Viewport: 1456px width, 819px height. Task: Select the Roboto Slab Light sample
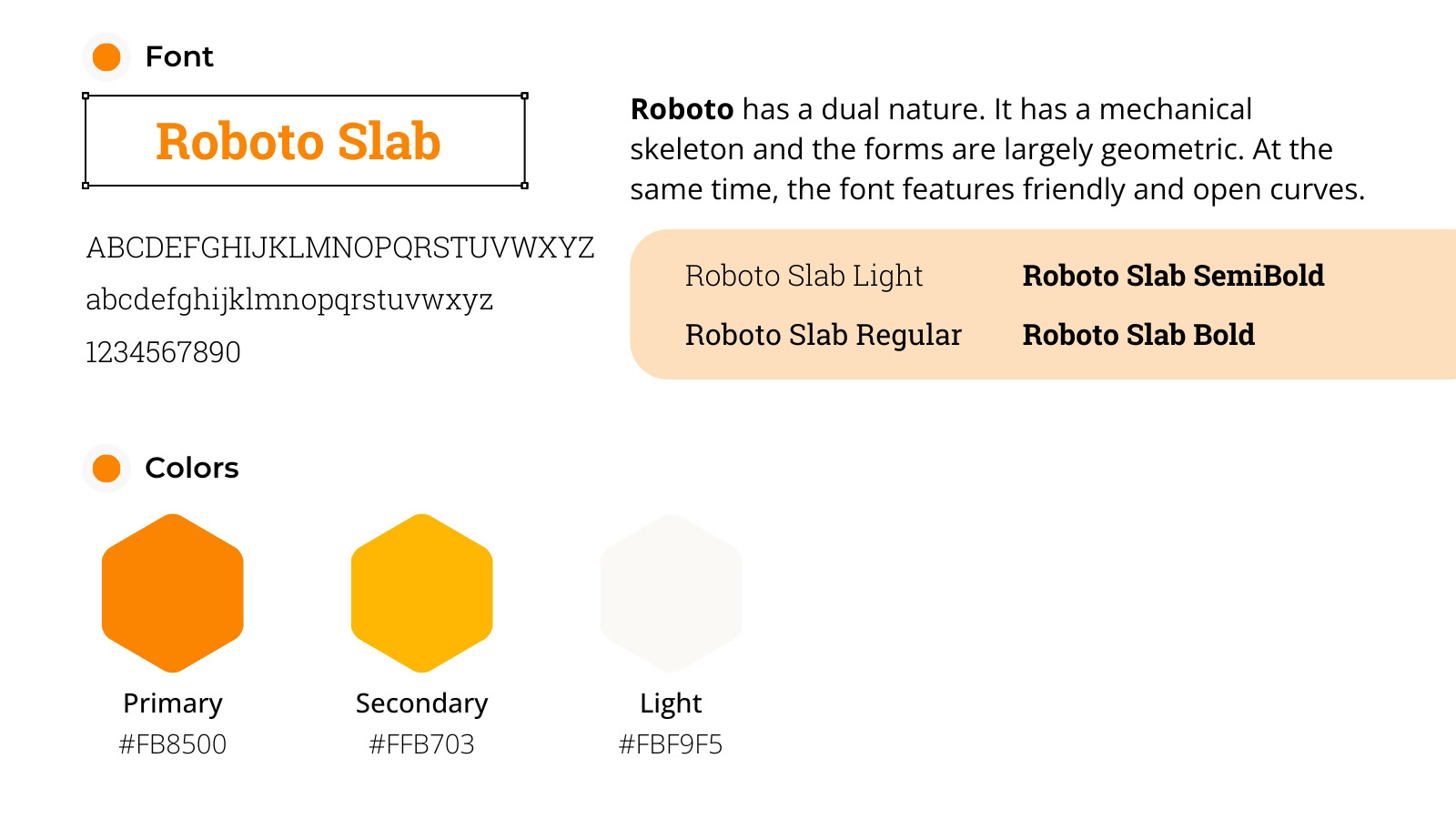pyautogui.click(x=804, y=276)
